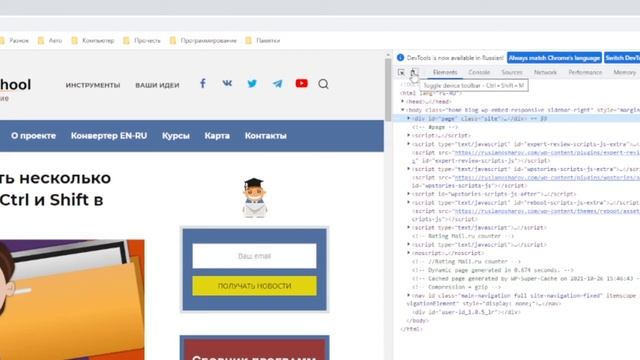Viewport: 640px width, 360px height.
Task: Click the Switch DevTools button
Action: (622, 58)
